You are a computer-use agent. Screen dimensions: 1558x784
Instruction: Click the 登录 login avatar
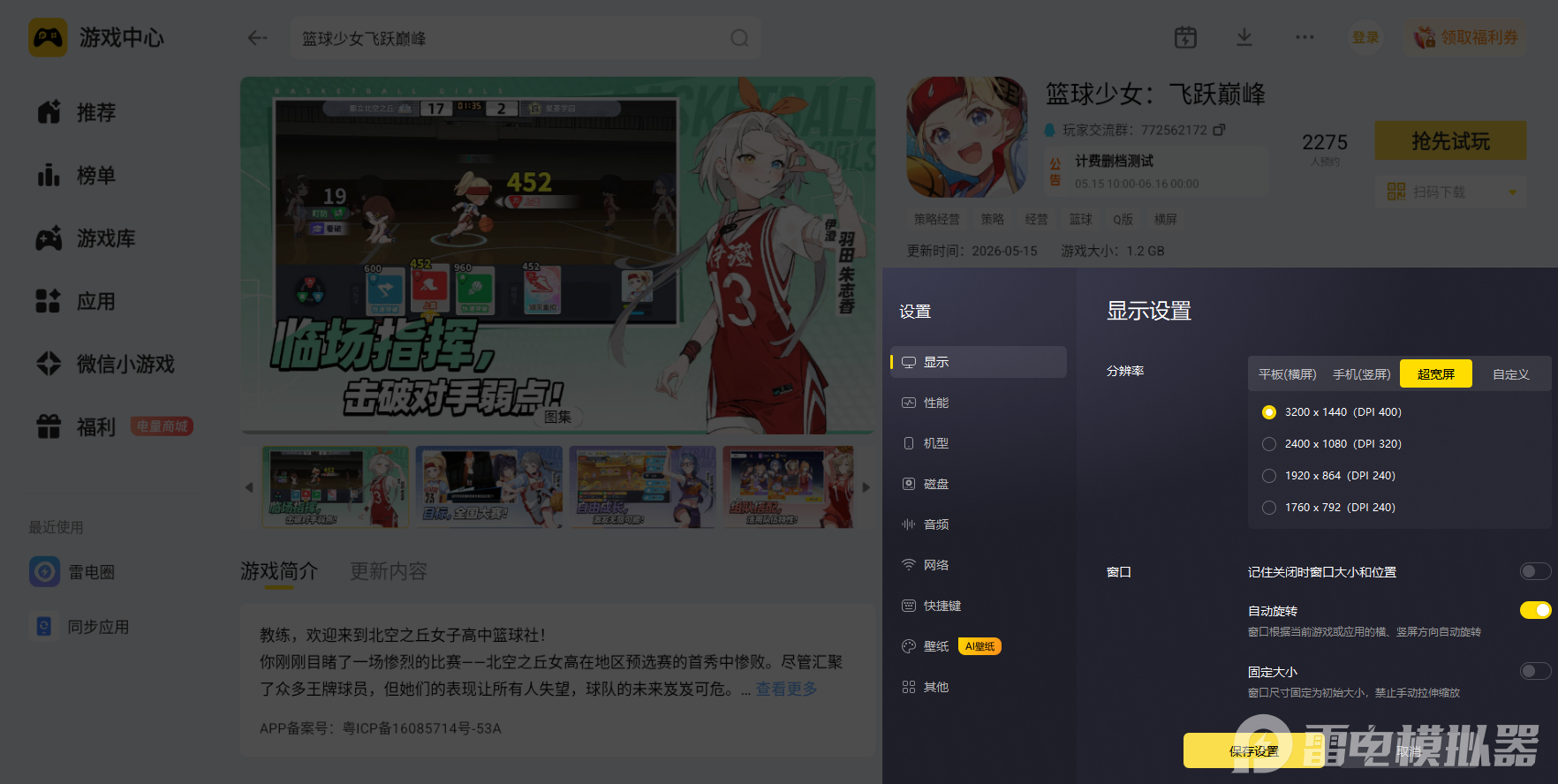pyautogui.click(x=1365, y=37)
